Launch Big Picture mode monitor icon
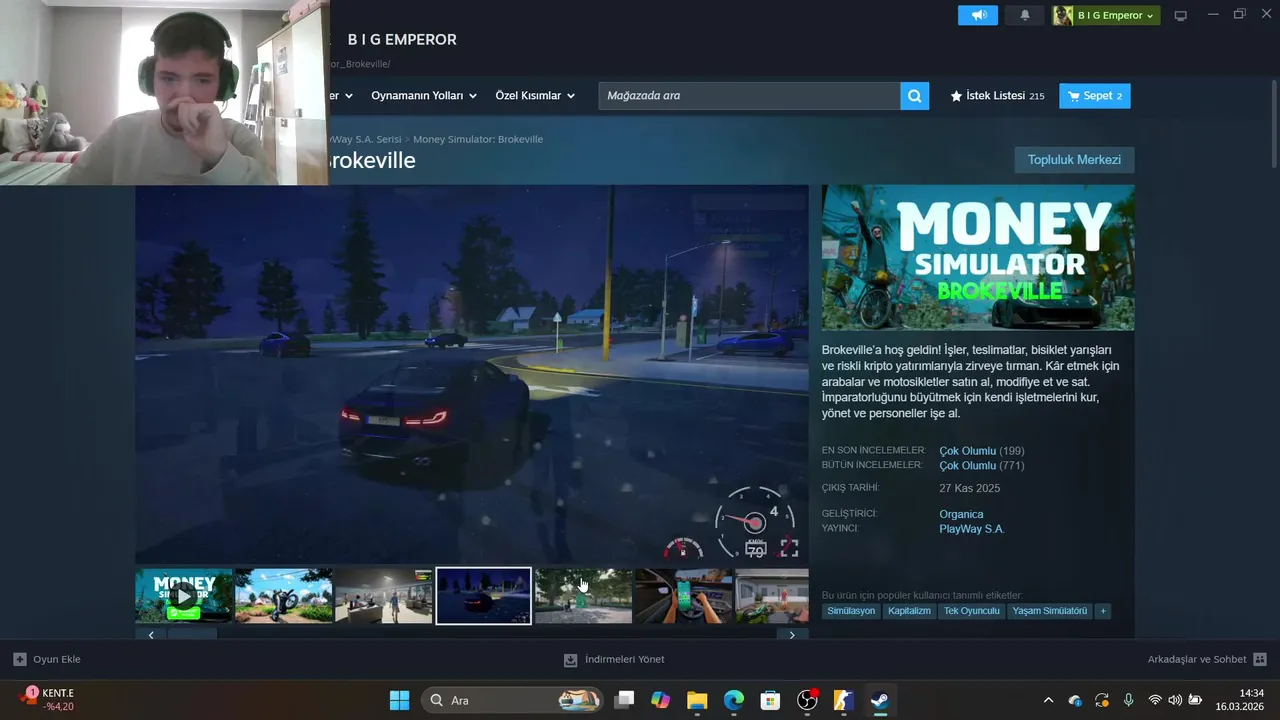Image resolution: width=1280 pixels, height=720 pixels. (x=1180, y=15)
